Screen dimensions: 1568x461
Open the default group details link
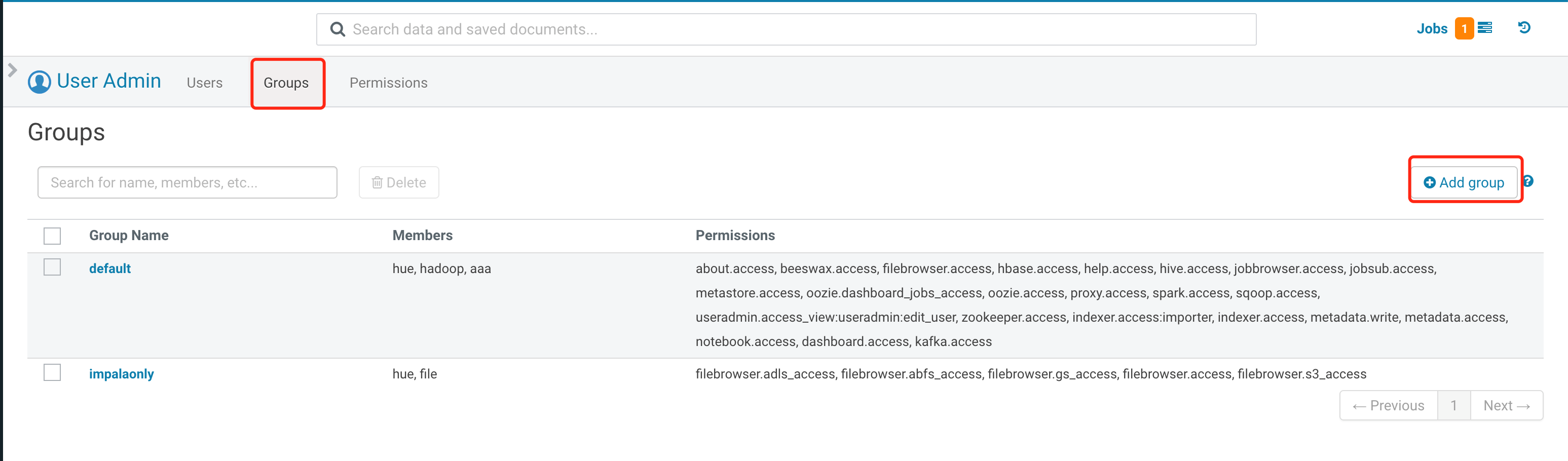pyautogui.click(x=110, y=267)
